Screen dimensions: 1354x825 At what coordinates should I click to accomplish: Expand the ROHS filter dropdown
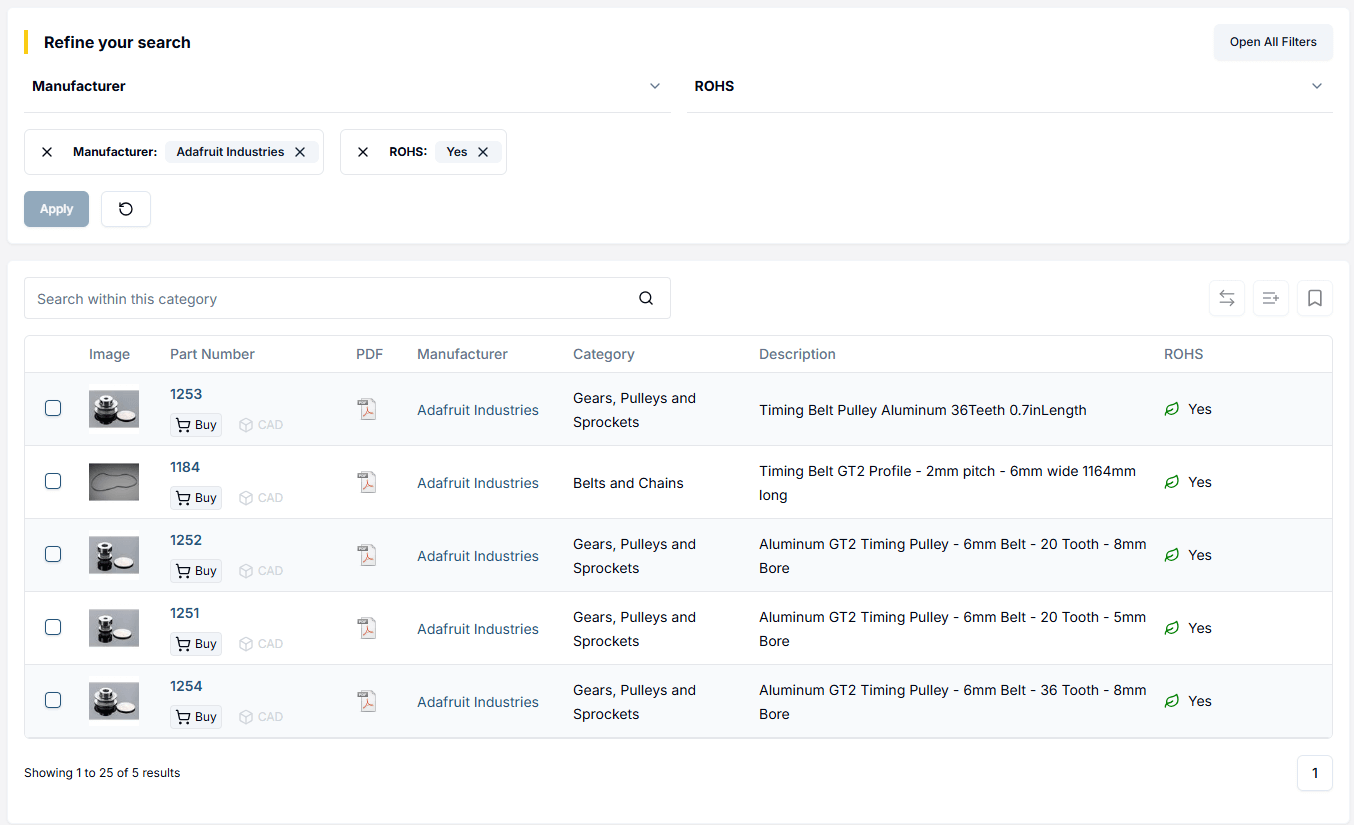click(1009, 86)
